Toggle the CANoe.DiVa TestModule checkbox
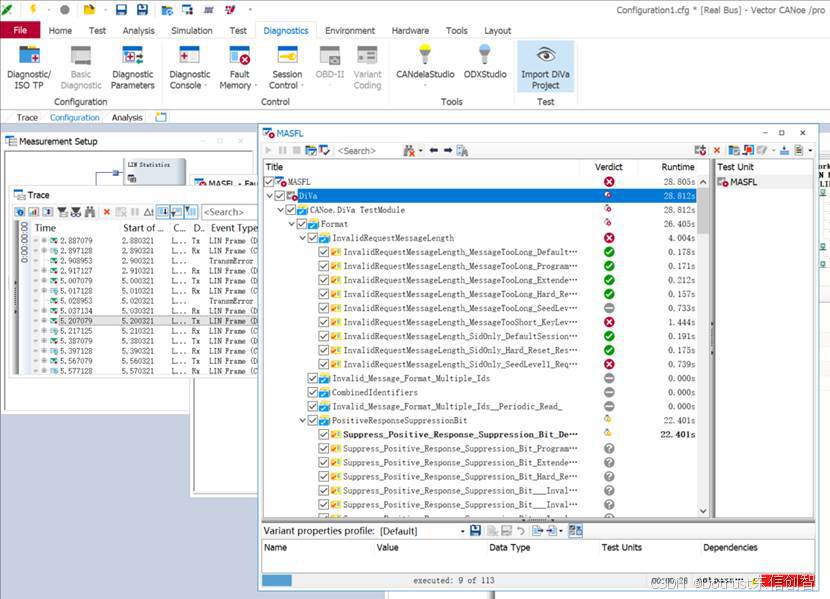This screenshot has height=599, width=830. click(x=291, y=210)
